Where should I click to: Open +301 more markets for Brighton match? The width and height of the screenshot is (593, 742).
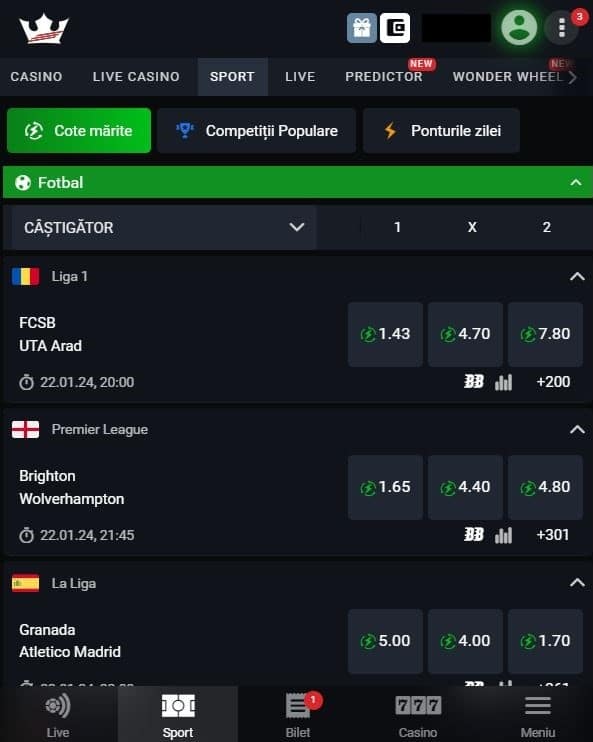click(553, 535)
